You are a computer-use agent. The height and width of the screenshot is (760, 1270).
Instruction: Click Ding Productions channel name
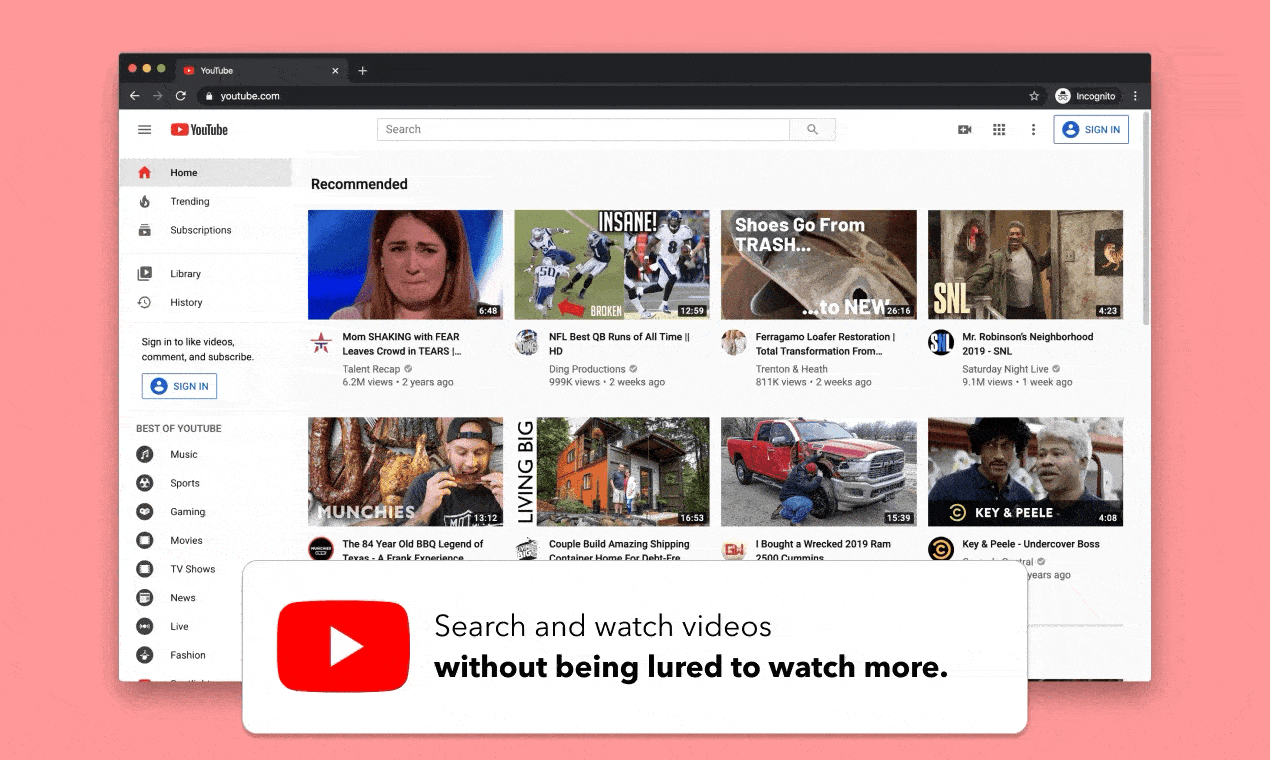click(x=587, y=369)
